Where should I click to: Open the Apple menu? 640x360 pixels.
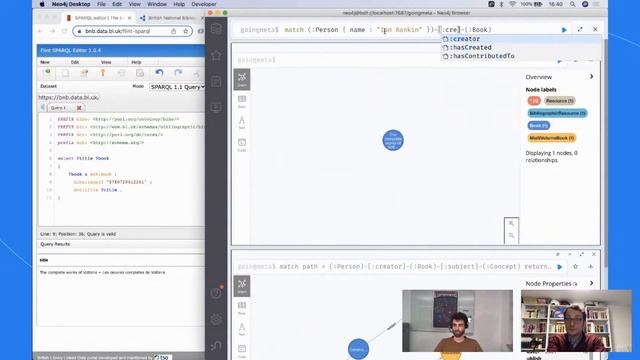42,4
